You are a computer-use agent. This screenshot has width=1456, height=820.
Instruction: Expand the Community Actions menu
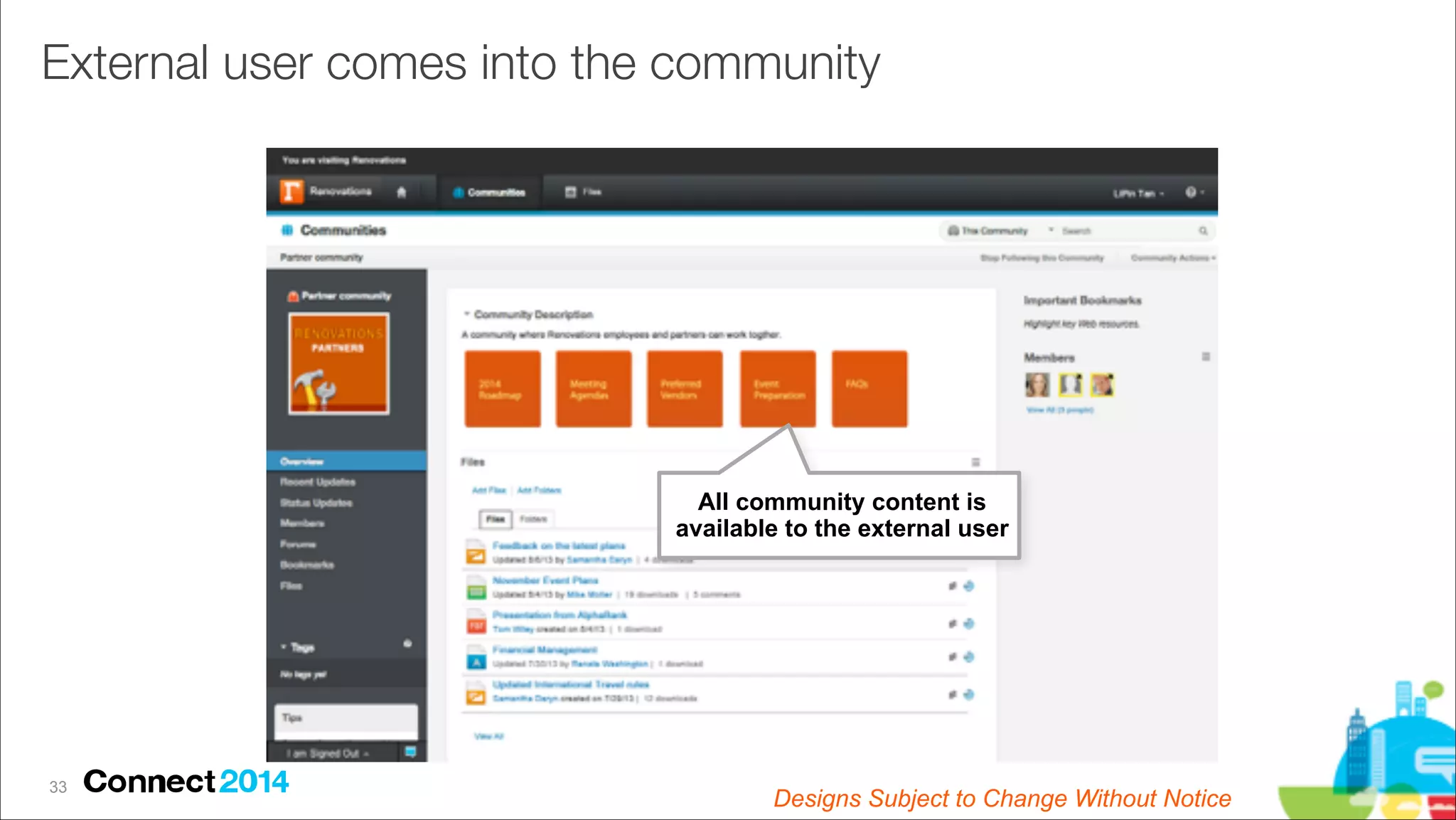coord(1174,258)
